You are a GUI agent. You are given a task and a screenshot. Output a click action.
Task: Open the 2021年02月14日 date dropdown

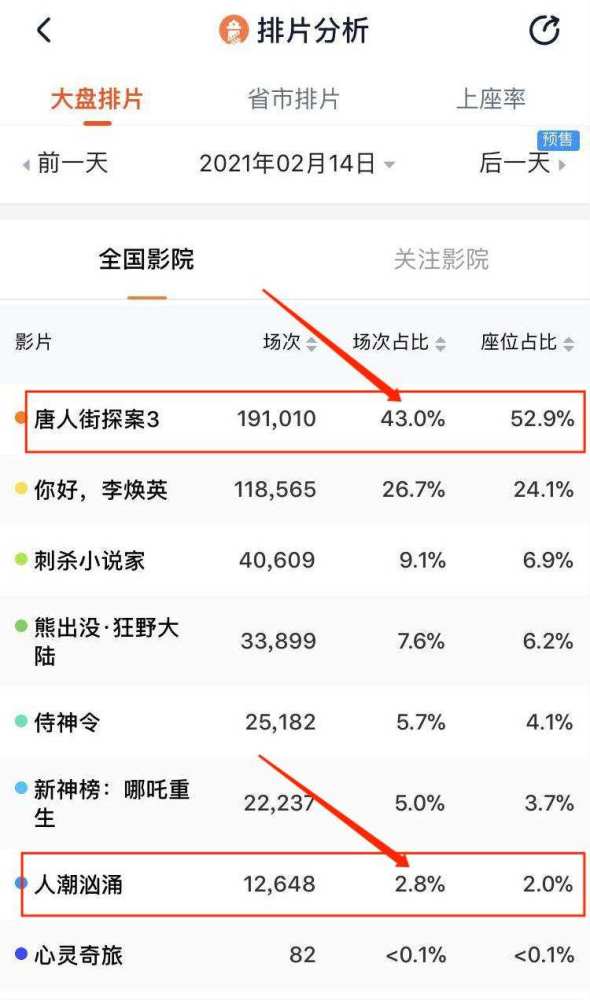tap(297, 163)
